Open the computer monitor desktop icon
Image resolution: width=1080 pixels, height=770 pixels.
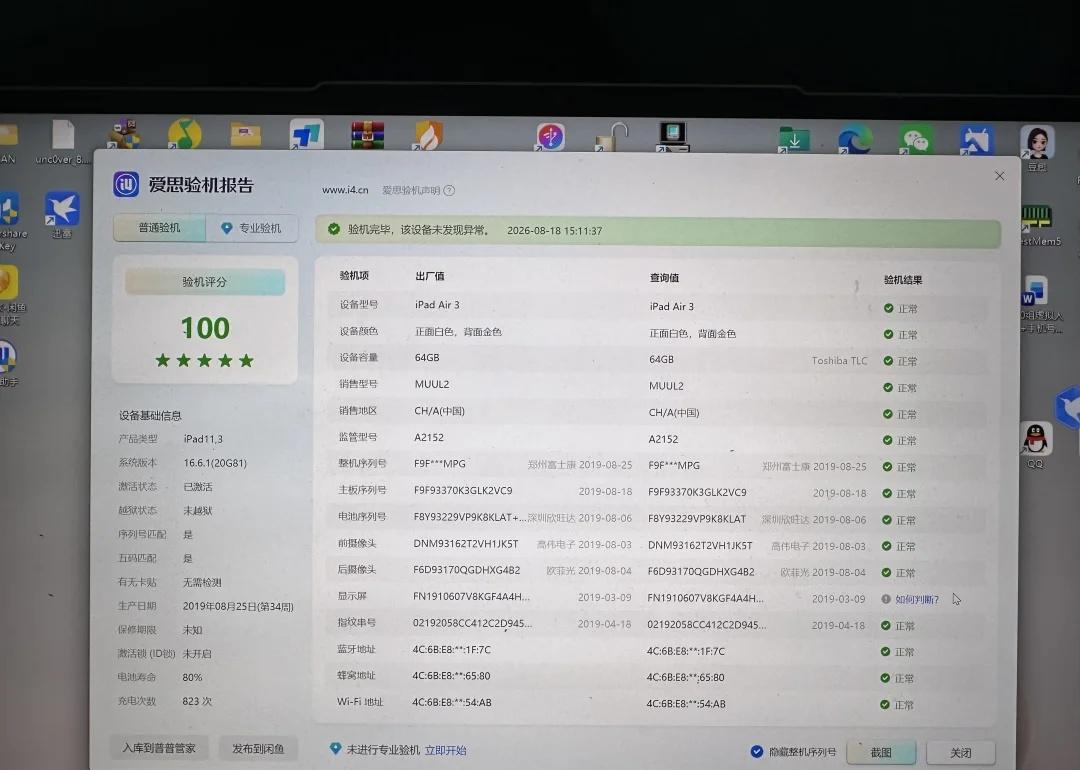(672, 136)
